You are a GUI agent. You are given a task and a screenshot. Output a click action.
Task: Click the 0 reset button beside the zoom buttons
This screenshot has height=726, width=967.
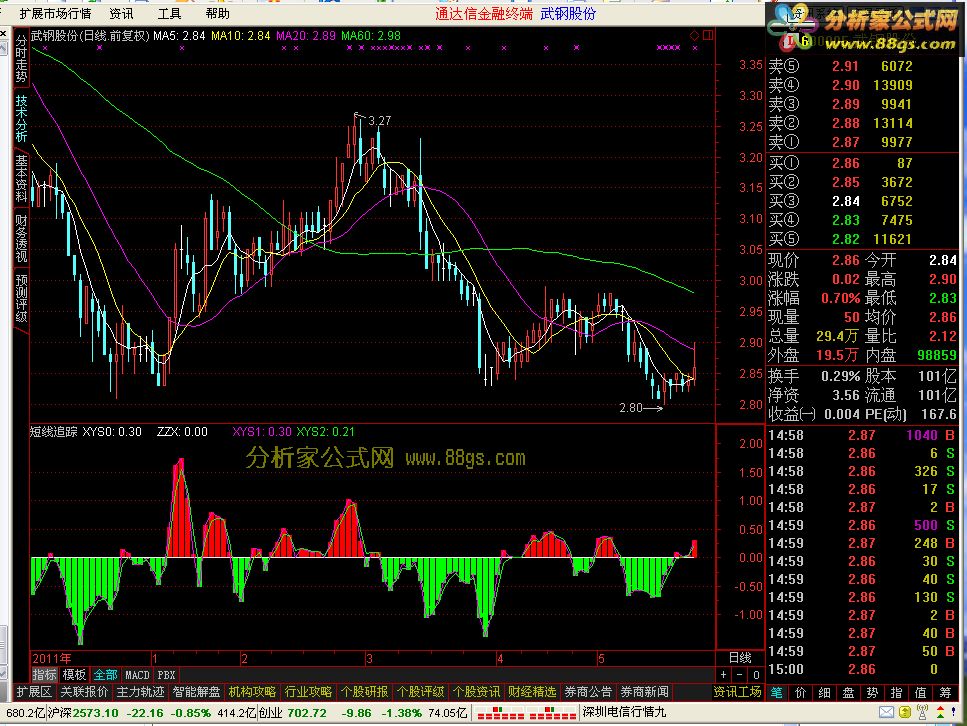click(756, 675)
